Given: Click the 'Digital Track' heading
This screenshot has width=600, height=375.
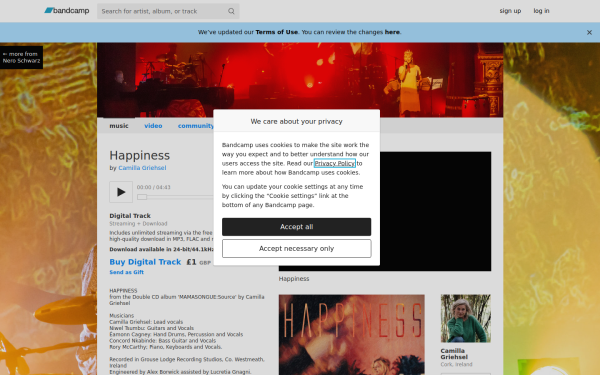Looking at the screenshot, I should (x=130, y=216).
